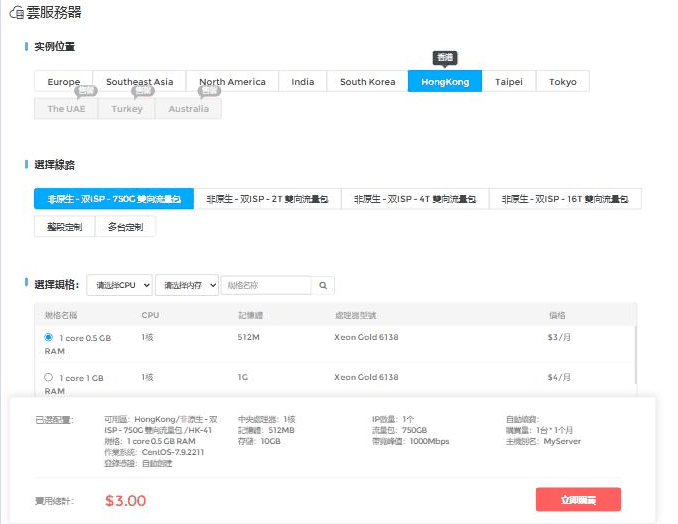
Task: Click the disabled The UAE location
Action: tap(66, 109)
